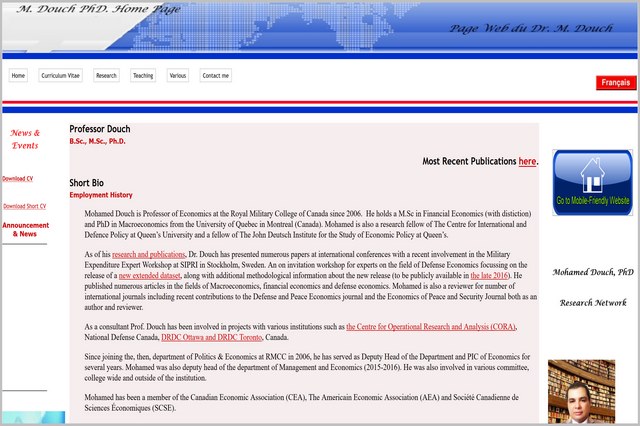Click the professor portrait photo
Image resolution: width=640 pixels, height=426 pixels.
click(581, 391)
